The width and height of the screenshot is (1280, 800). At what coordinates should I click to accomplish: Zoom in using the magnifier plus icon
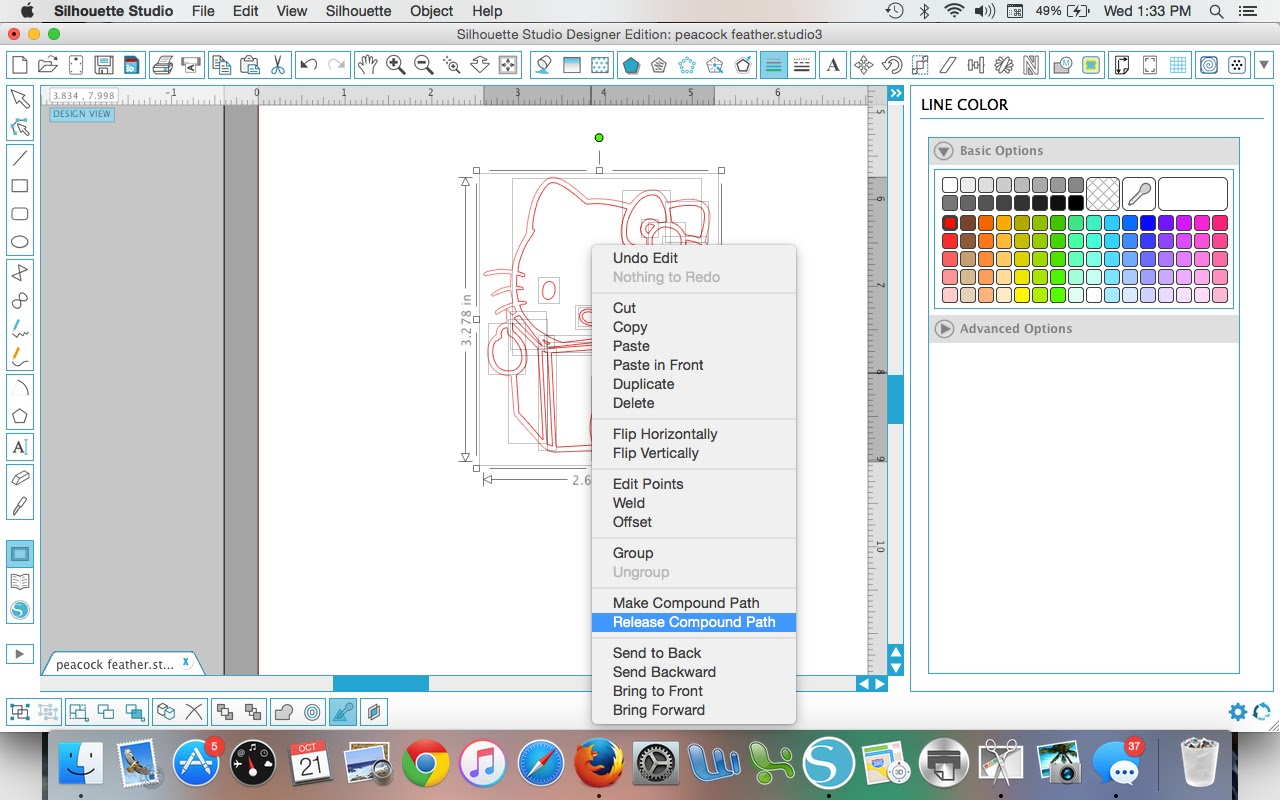coord(396,65)
